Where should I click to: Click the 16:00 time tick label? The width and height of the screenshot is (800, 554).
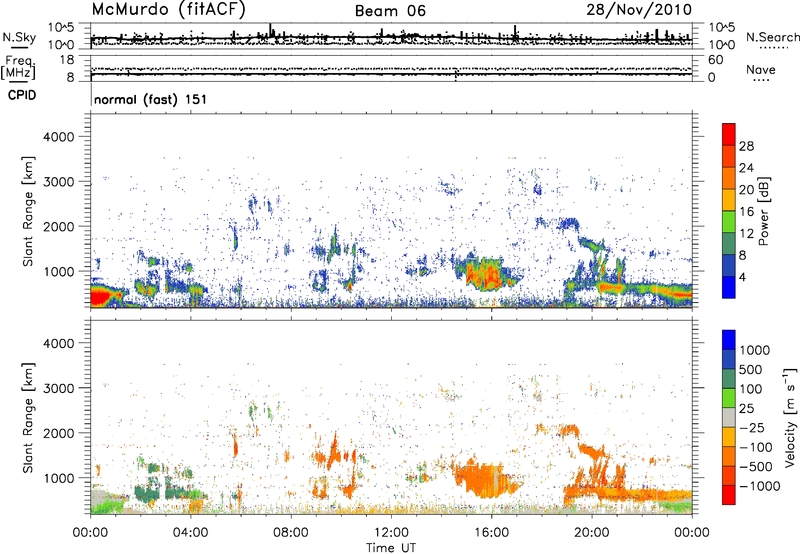coord(491,533)
